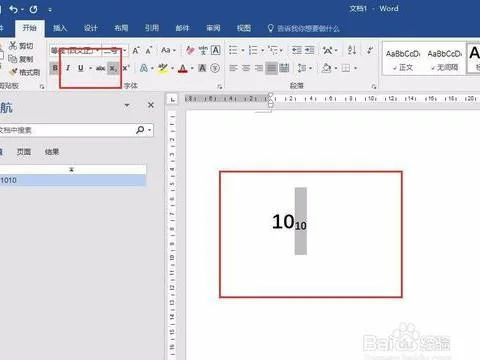This screenshot has height=360, width=480.
Task: Align text right
Action: click(x=259, y=68)
